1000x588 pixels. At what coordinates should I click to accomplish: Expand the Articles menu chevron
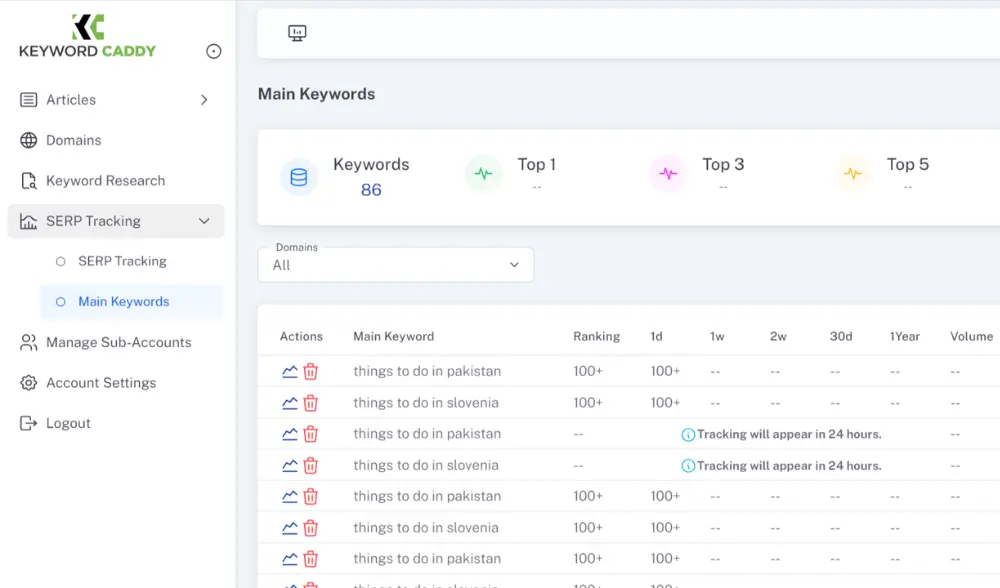click(x=204, y=100)
